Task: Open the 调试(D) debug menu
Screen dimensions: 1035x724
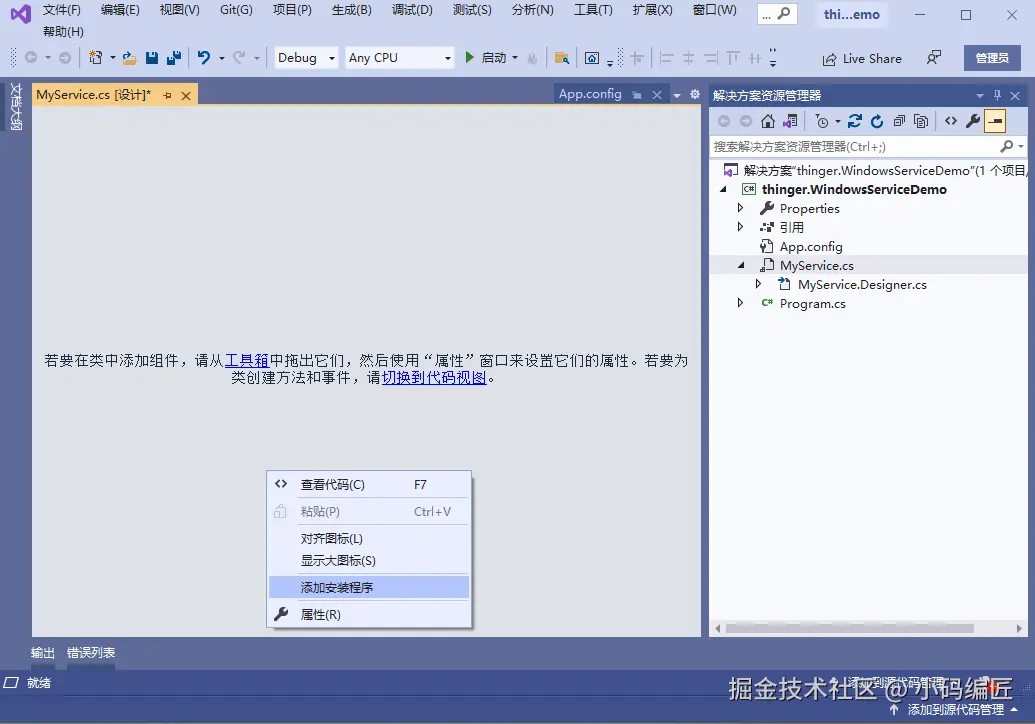Action: click(412, 10)
